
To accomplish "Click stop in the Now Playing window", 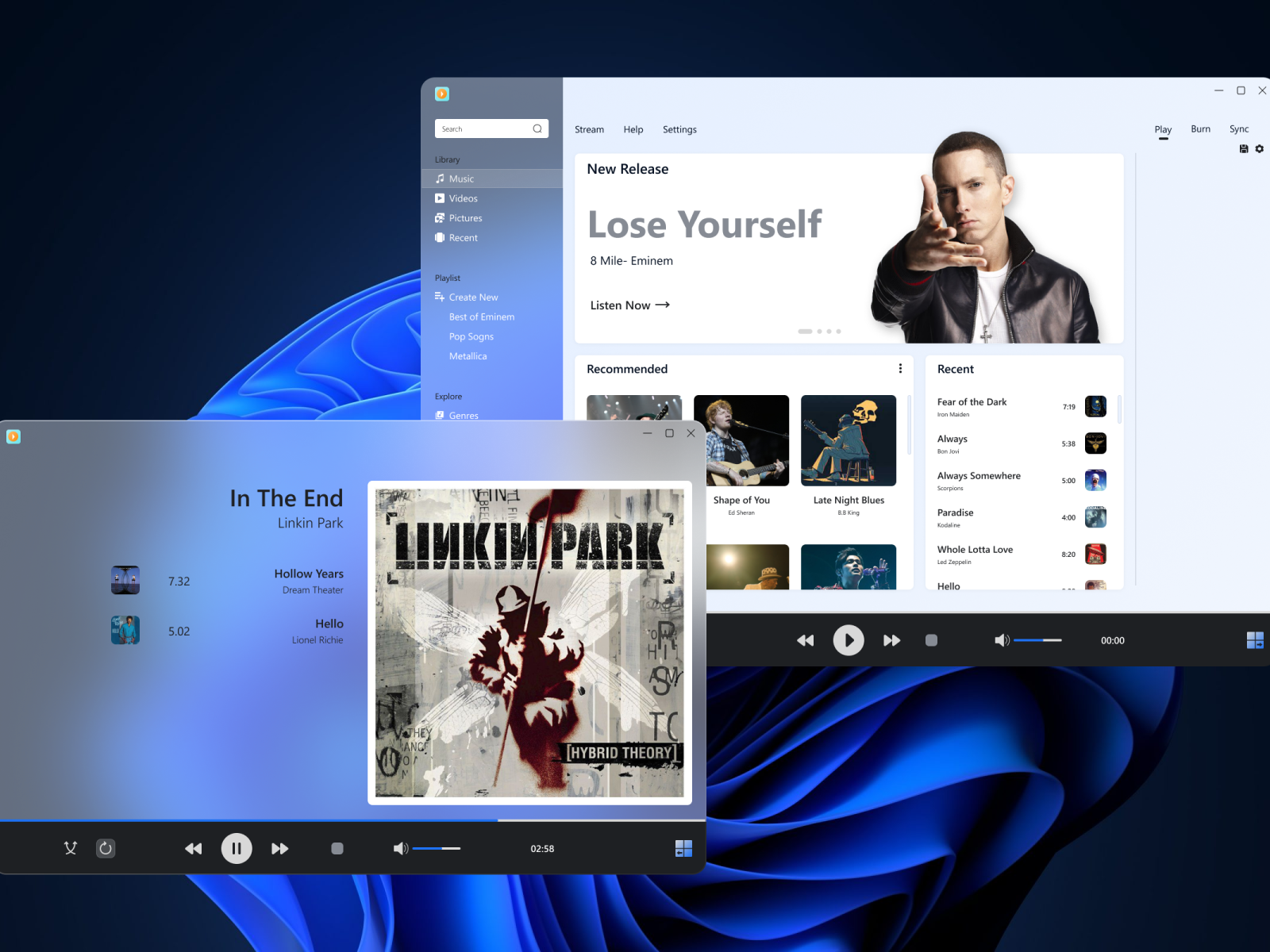I will [337, 849].
